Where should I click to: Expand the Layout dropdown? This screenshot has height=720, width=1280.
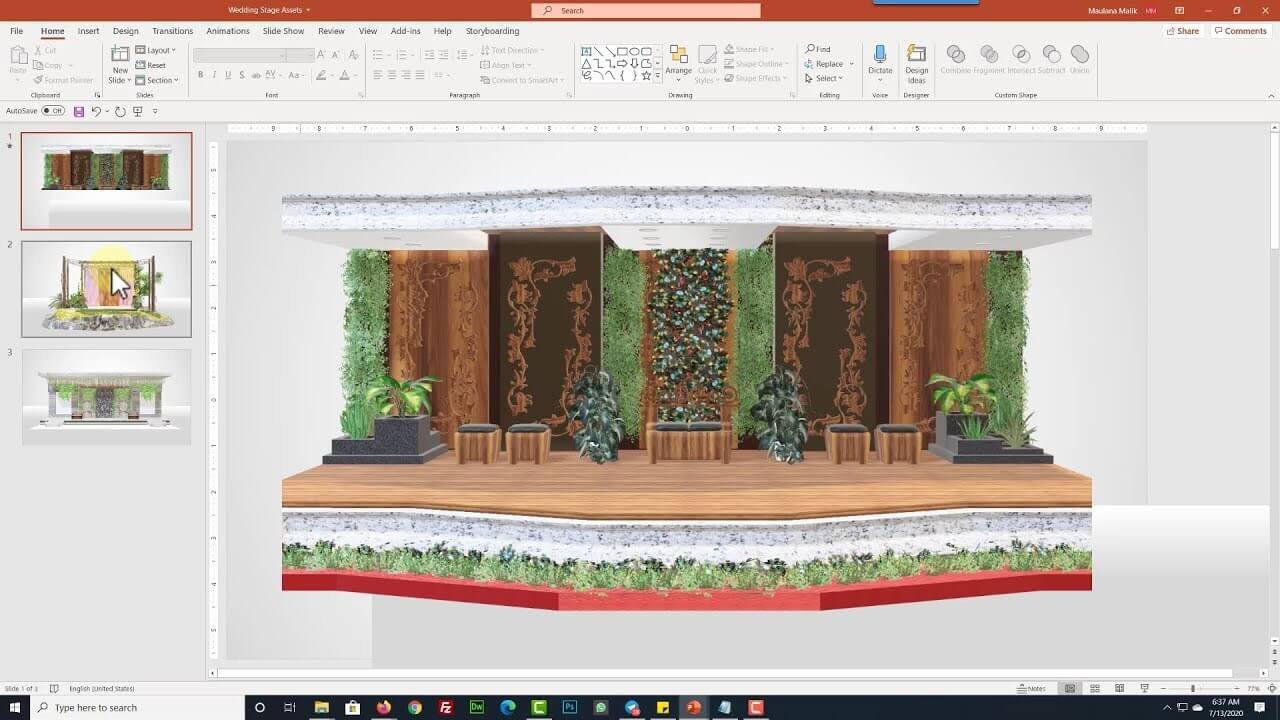point(155,50)
